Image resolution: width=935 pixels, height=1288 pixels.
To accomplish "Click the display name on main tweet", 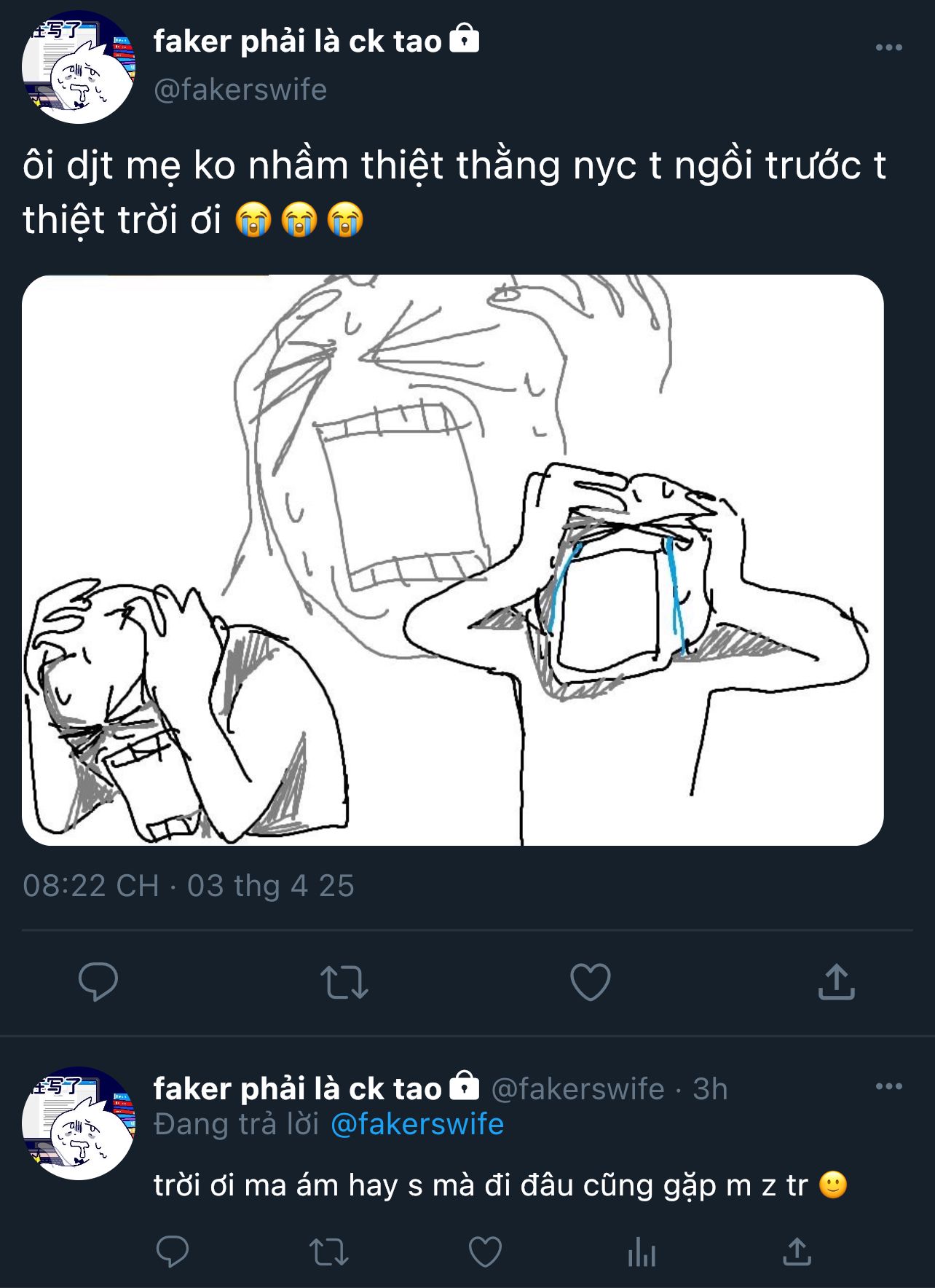I will click(x=297, y=42).
